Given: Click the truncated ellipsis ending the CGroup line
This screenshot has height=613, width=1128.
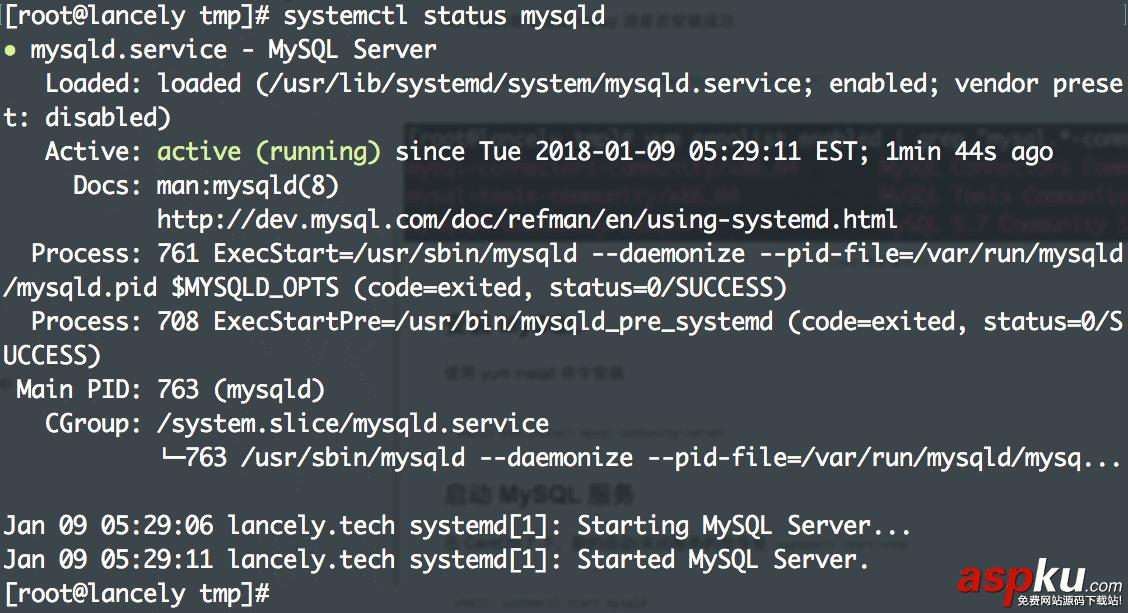Looking at the screenshot, I should click(x=1101, y=458).
